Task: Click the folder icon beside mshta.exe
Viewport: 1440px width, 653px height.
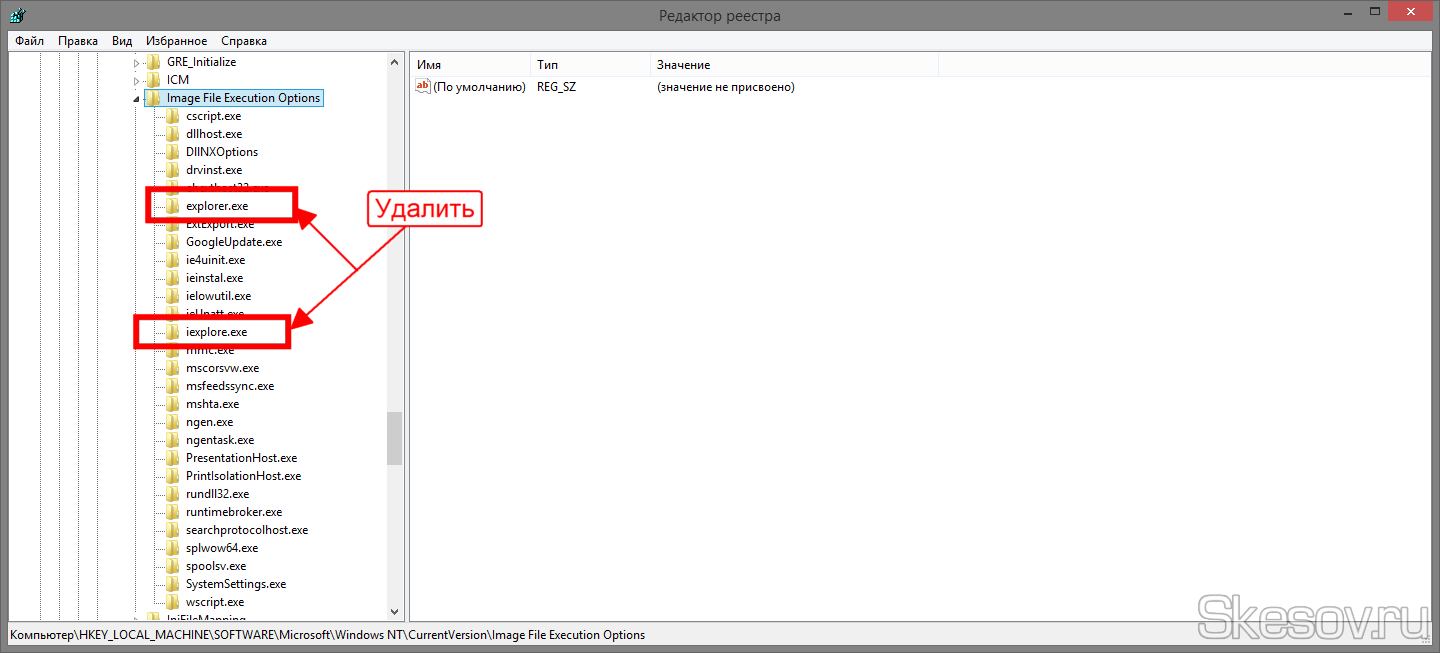Action: coord(173,404)
